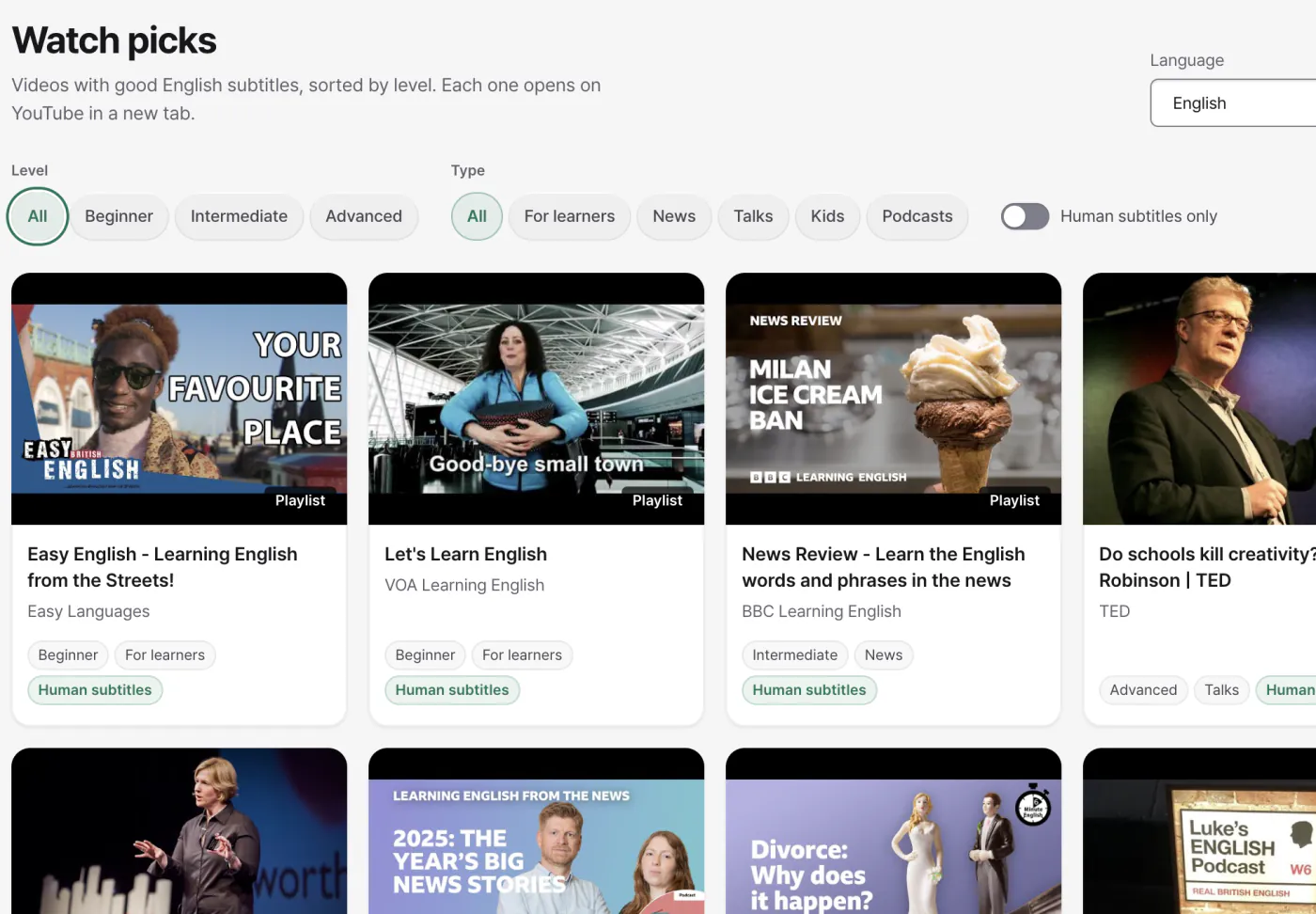1316x914 pixels.
Task: Click Playlist badge on Easy English thumbnail
Action: tap(300, 500)
